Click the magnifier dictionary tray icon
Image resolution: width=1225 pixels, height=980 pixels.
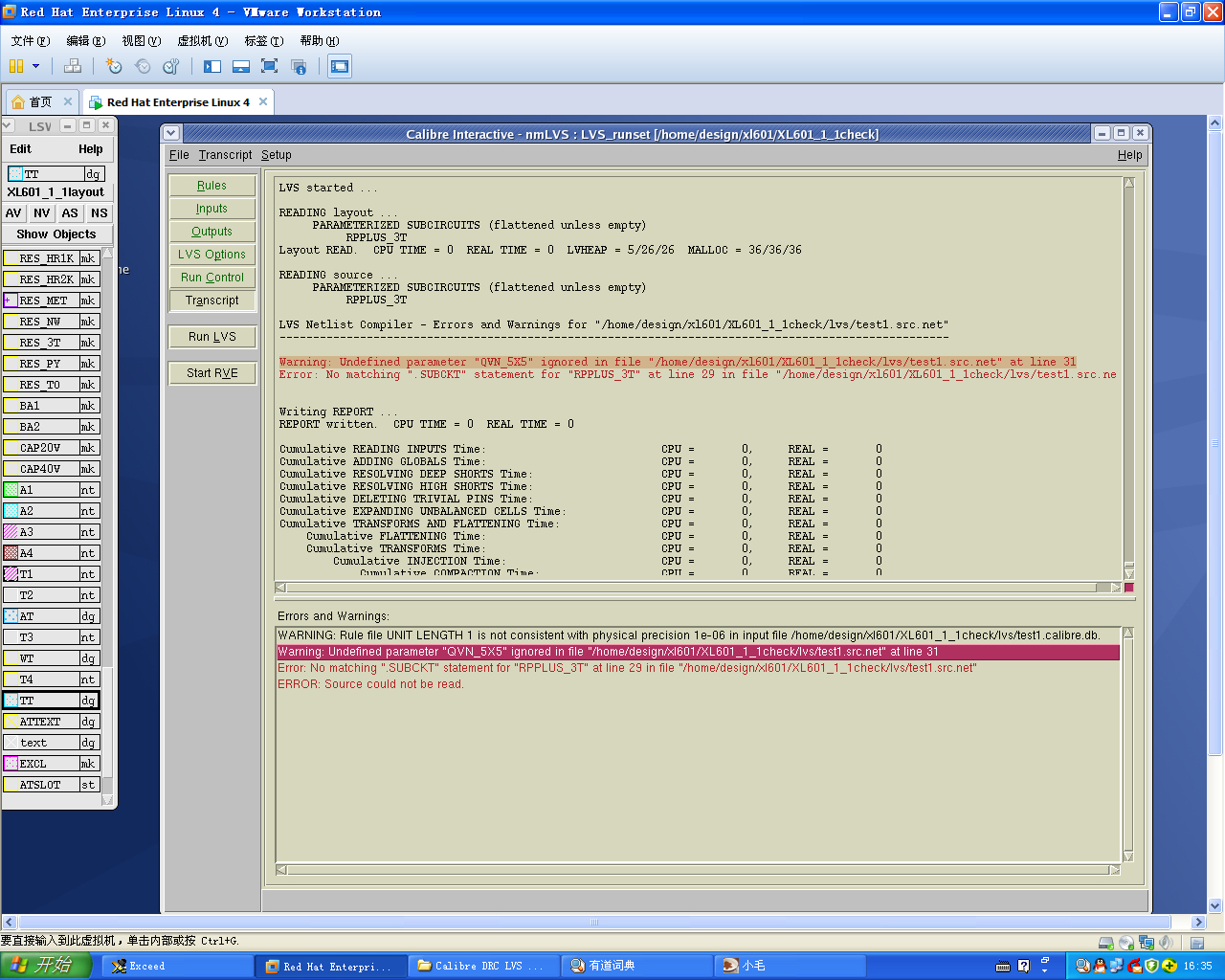(1082, 966)
